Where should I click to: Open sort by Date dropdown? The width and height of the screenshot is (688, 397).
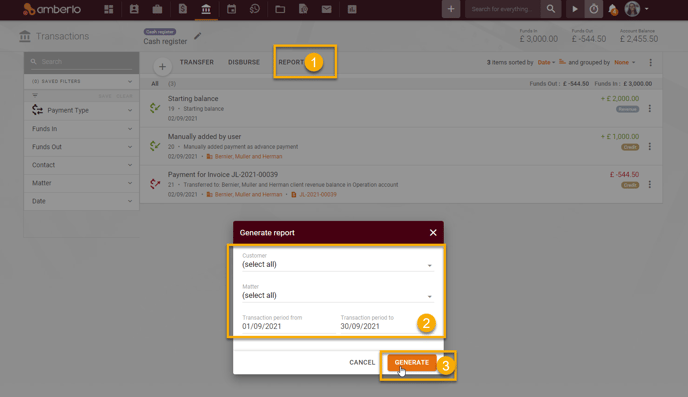(x=546, y=62)
